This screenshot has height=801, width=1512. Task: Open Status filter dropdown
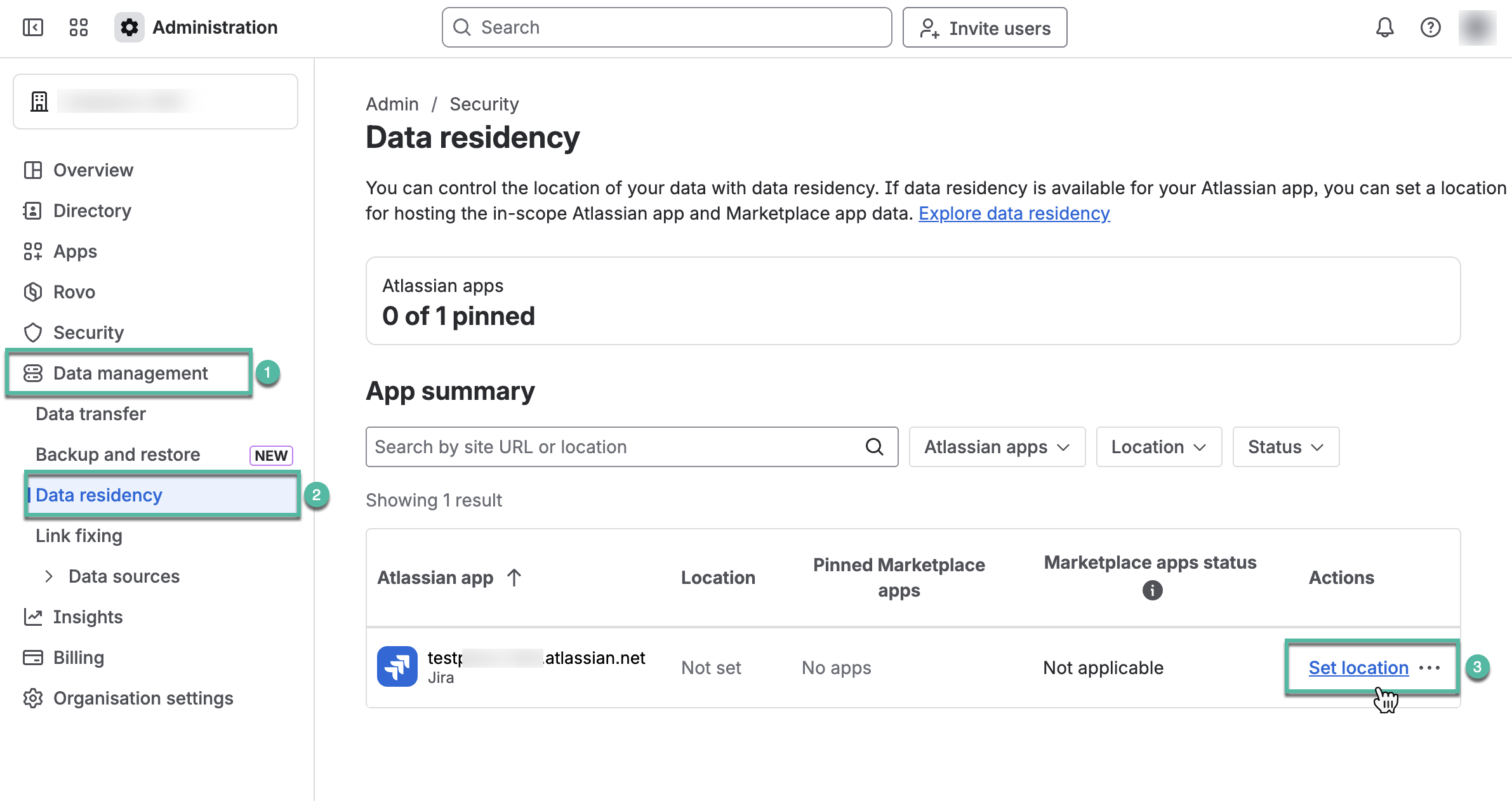point(1285,447)
